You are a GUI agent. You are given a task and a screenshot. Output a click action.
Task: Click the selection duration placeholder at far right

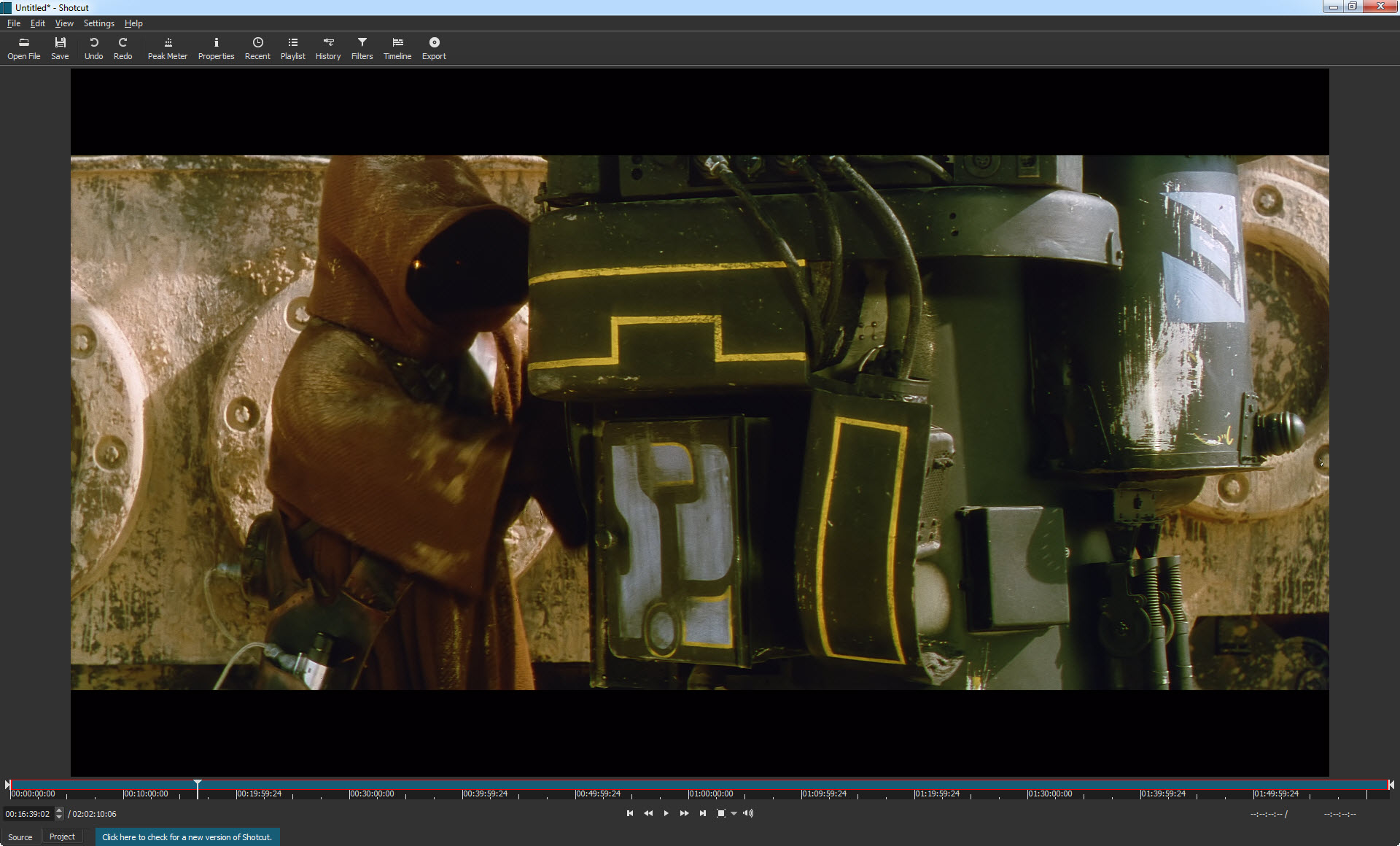coord(1340,814)
